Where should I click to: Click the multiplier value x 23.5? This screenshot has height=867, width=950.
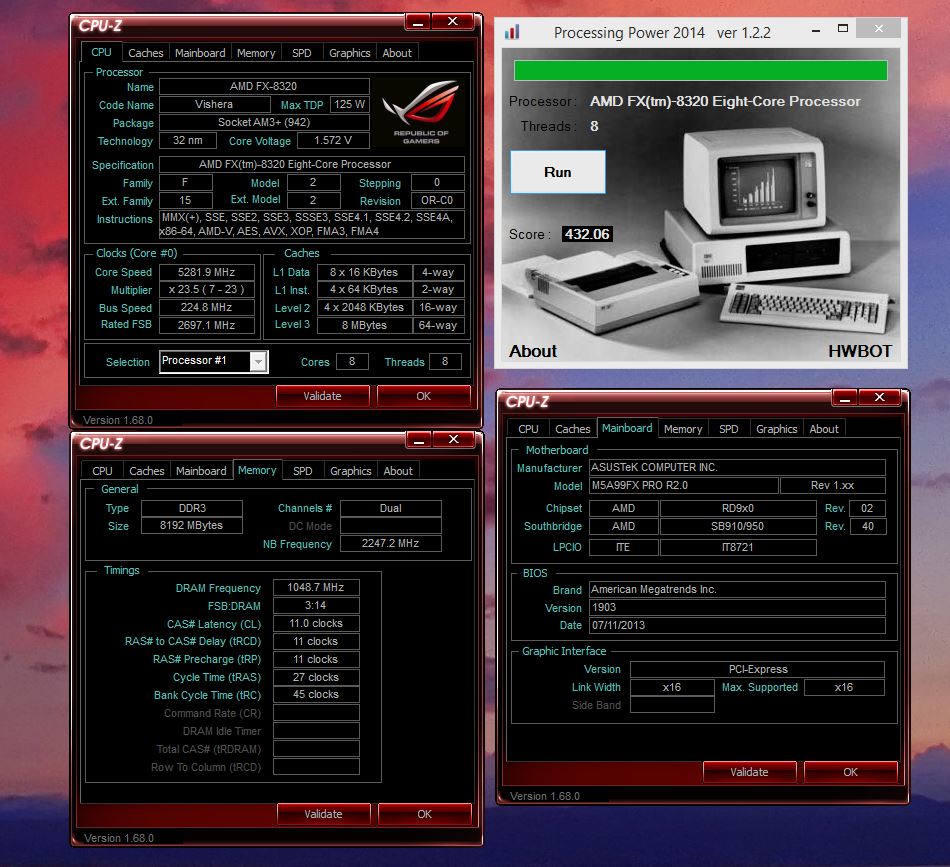coord(207,290)
